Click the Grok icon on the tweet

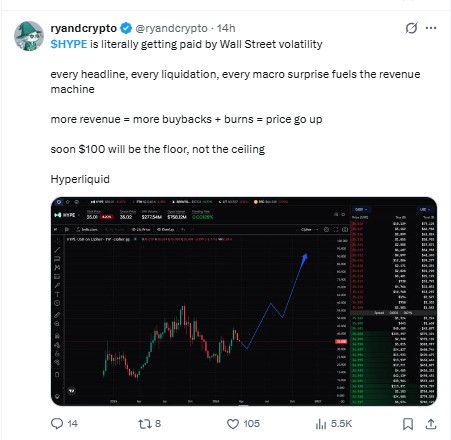[411, 28]
